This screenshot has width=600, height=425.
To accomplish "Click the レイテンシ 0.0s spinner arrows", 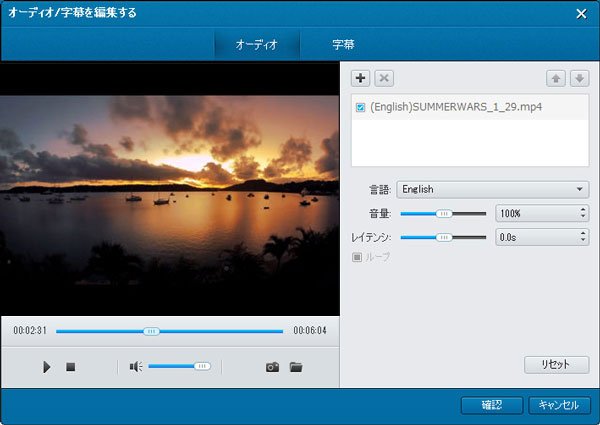I will point(583,237).
